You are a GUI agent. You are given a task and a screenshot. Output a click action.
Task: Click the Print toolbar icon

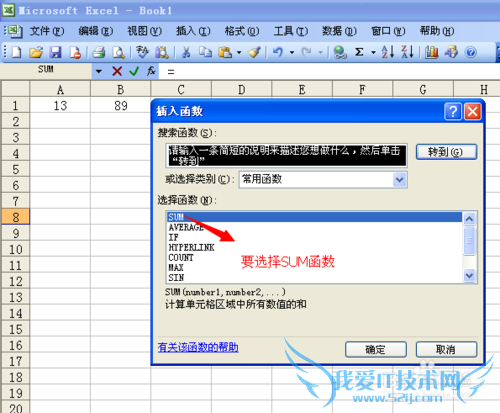99,52
